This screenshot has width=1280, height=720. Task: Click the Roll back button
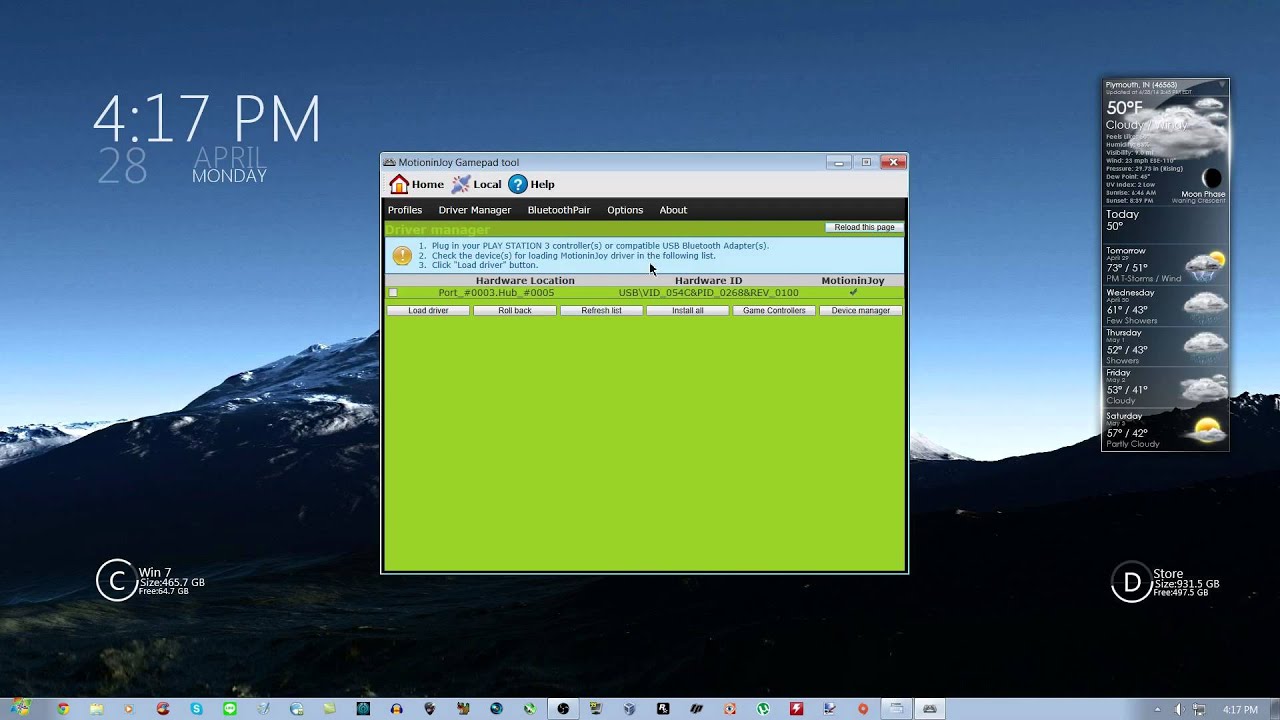(x=515, y=311)
